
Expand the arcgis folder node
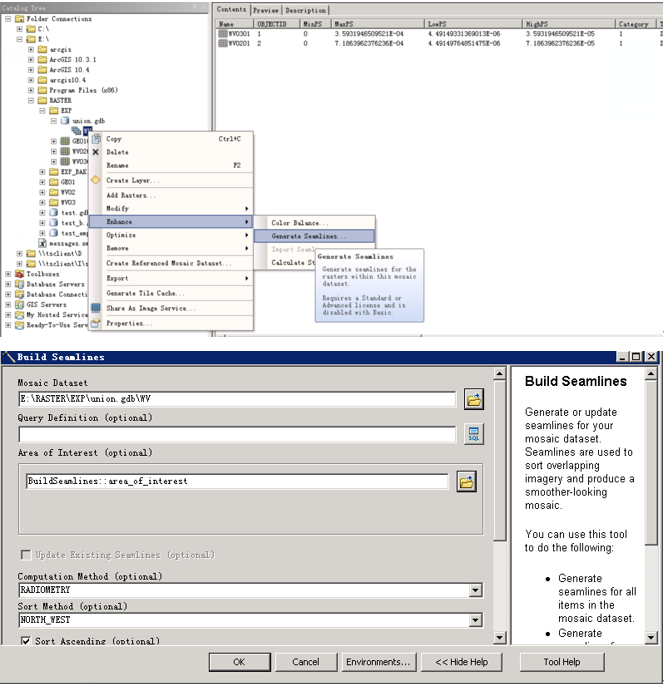pyautogui.click(x=31, y=49)
